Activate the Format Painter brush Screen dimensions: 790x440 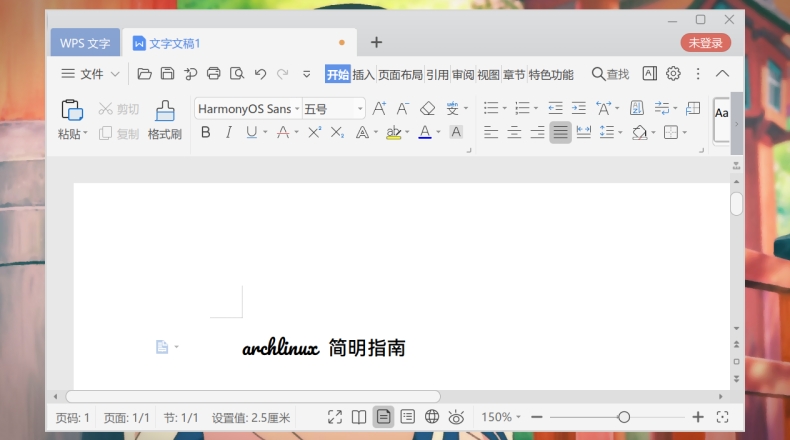165,111
